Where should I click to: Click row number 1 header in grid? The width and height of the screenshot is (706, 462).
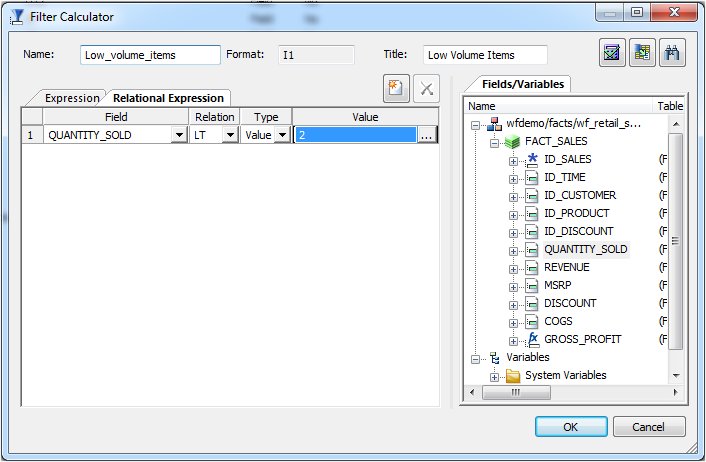tap(31, 135)
